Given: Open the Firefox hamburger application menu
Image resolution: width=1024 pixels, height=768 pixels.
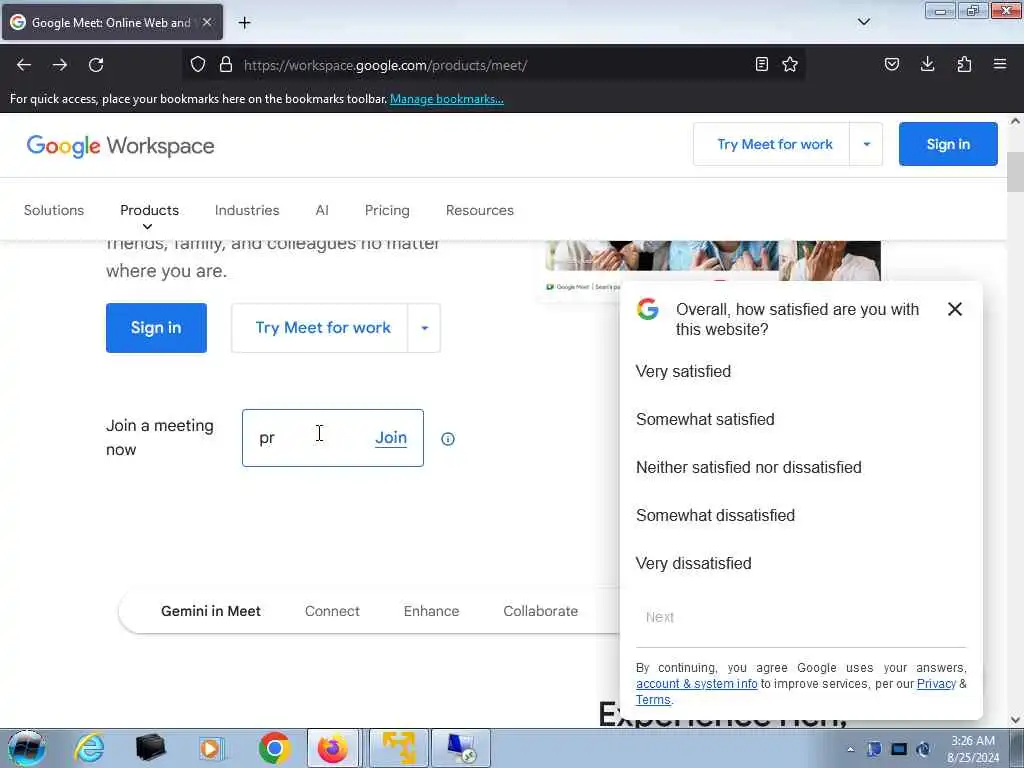Looking at the screenshot, I should (1000, 64).
